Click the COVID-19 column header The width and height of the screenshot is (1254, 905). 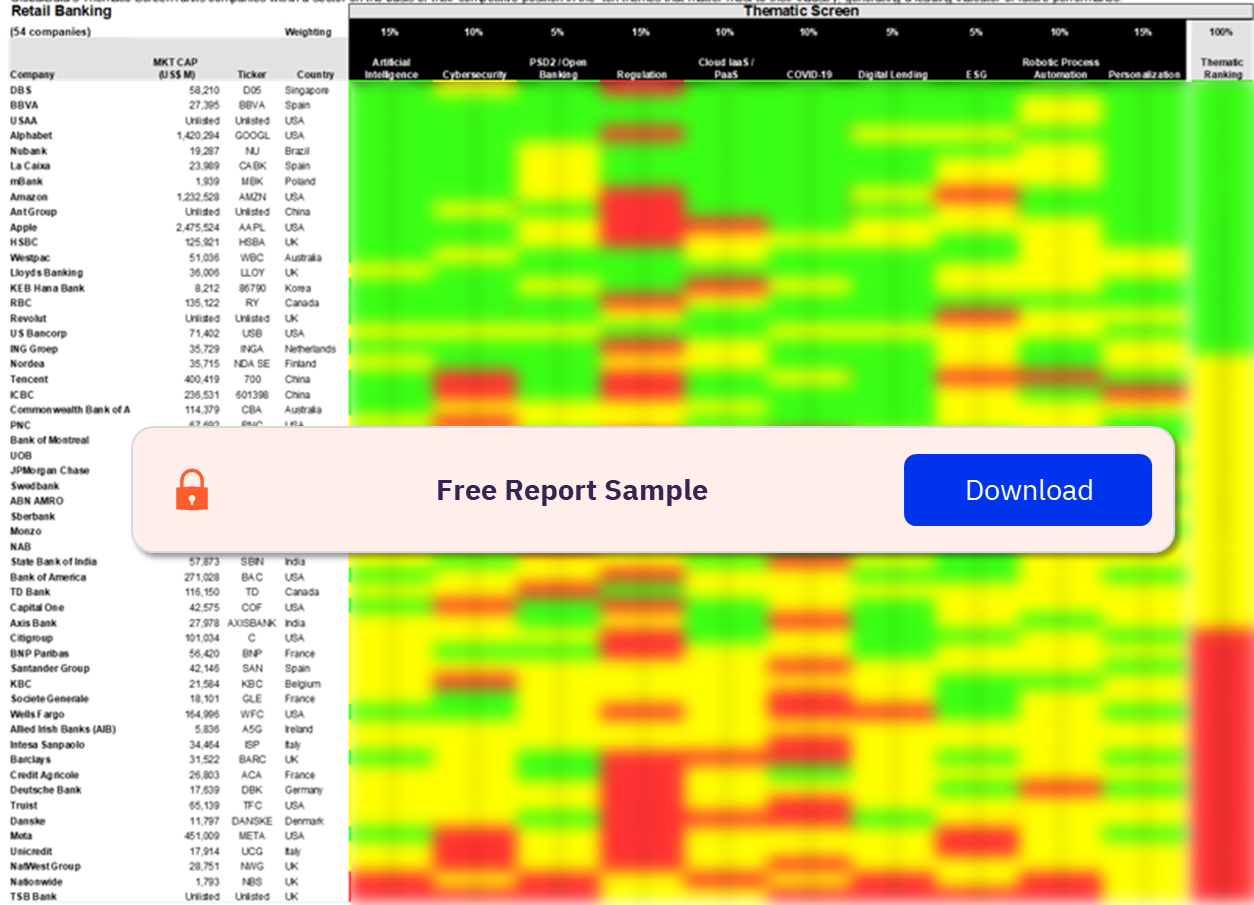809,74
